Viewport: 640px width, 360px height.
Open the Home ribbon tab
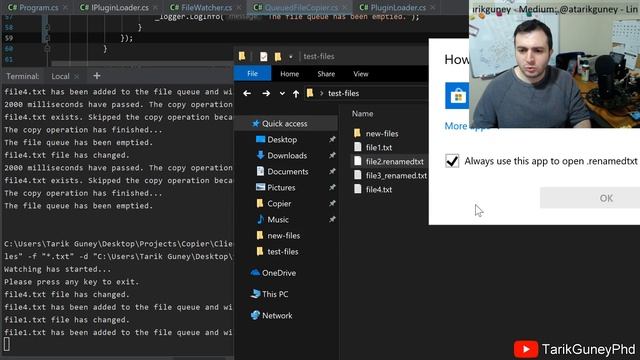289,74
